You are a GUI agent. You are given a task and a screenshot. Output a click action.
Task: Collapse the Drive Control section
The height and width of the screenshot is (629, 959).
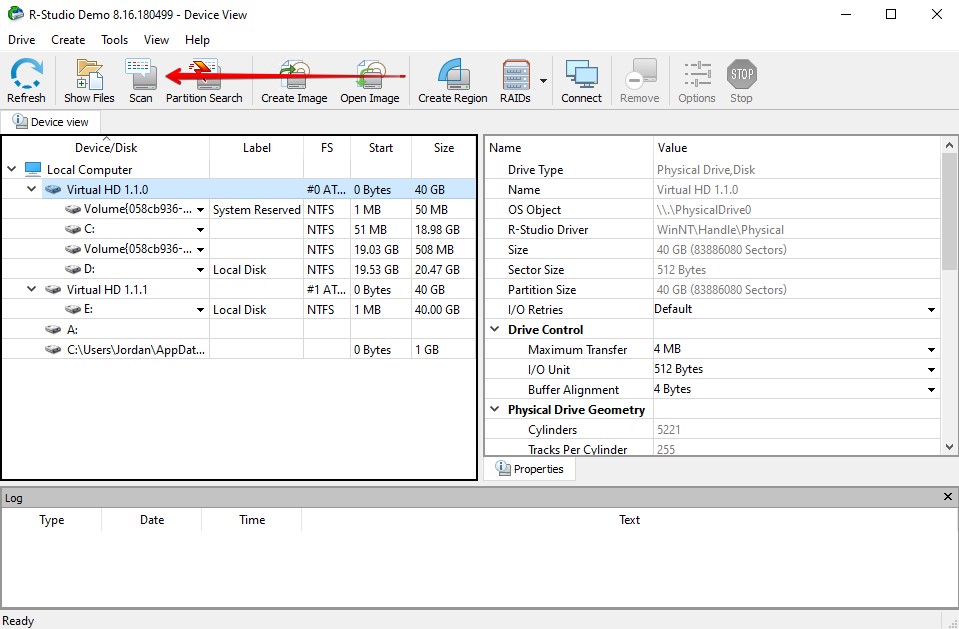tap(495, 329)
